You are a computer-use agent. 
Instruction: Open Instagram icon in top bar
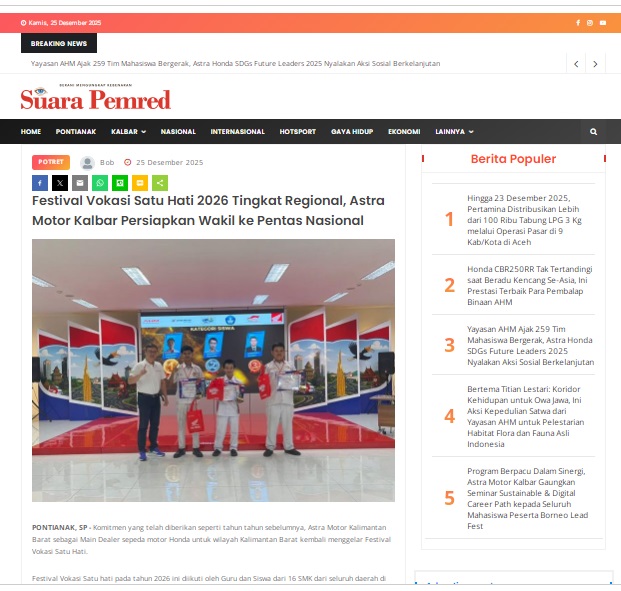tap(590, 23)
